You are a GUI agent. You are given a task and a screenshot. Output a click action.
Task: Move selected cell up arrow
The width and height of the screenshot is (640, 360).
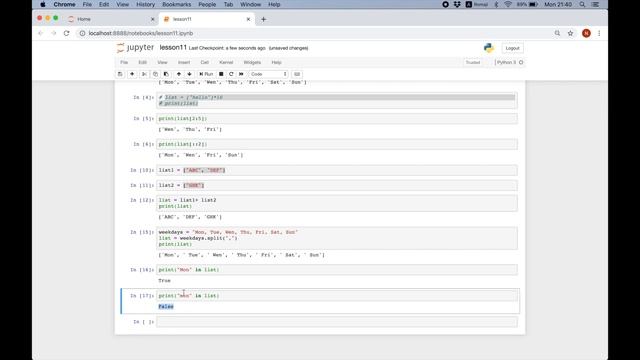click(x=179, y=74)
